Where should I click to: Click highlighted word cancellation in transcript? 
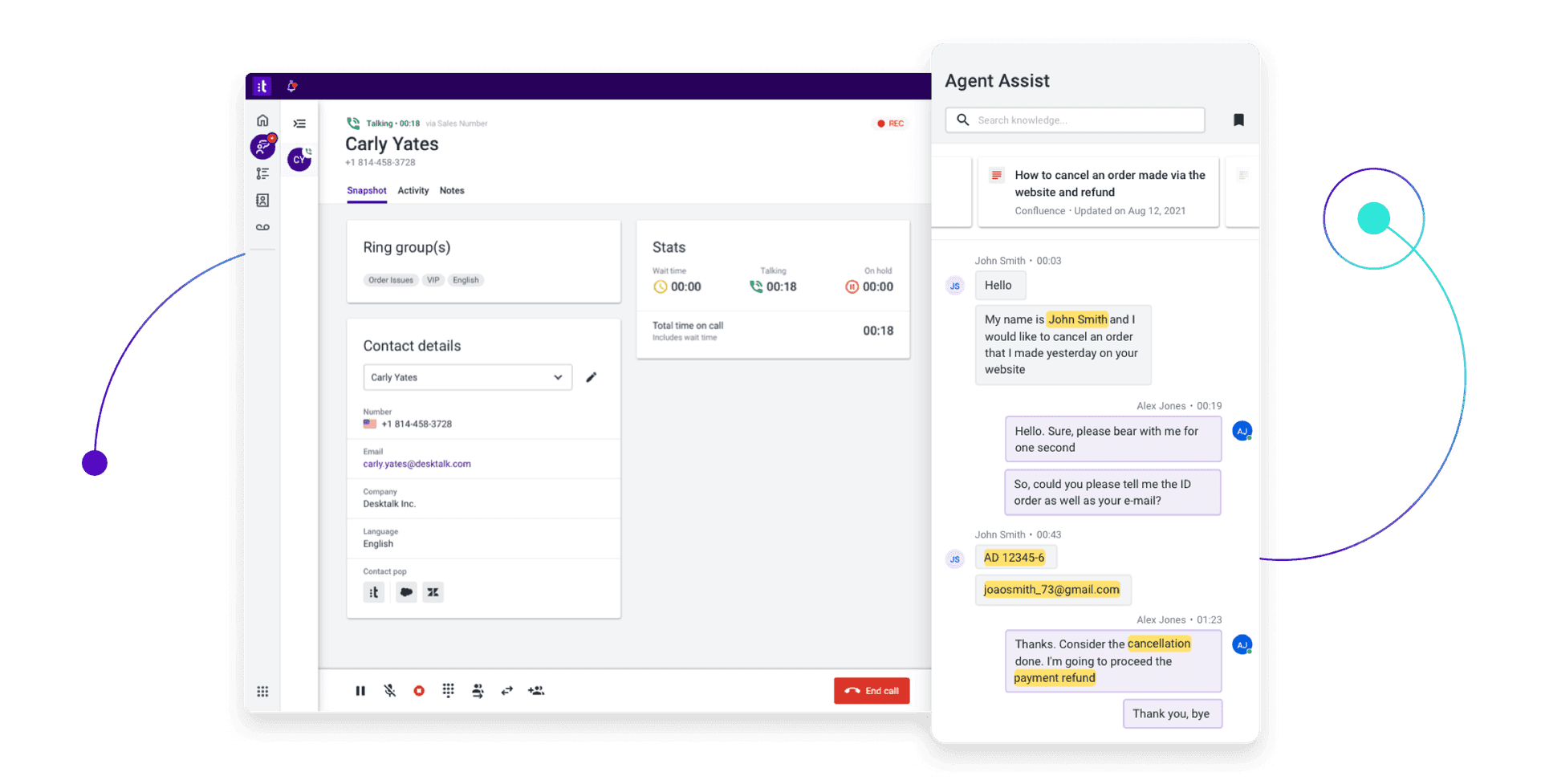[1159, 644]
